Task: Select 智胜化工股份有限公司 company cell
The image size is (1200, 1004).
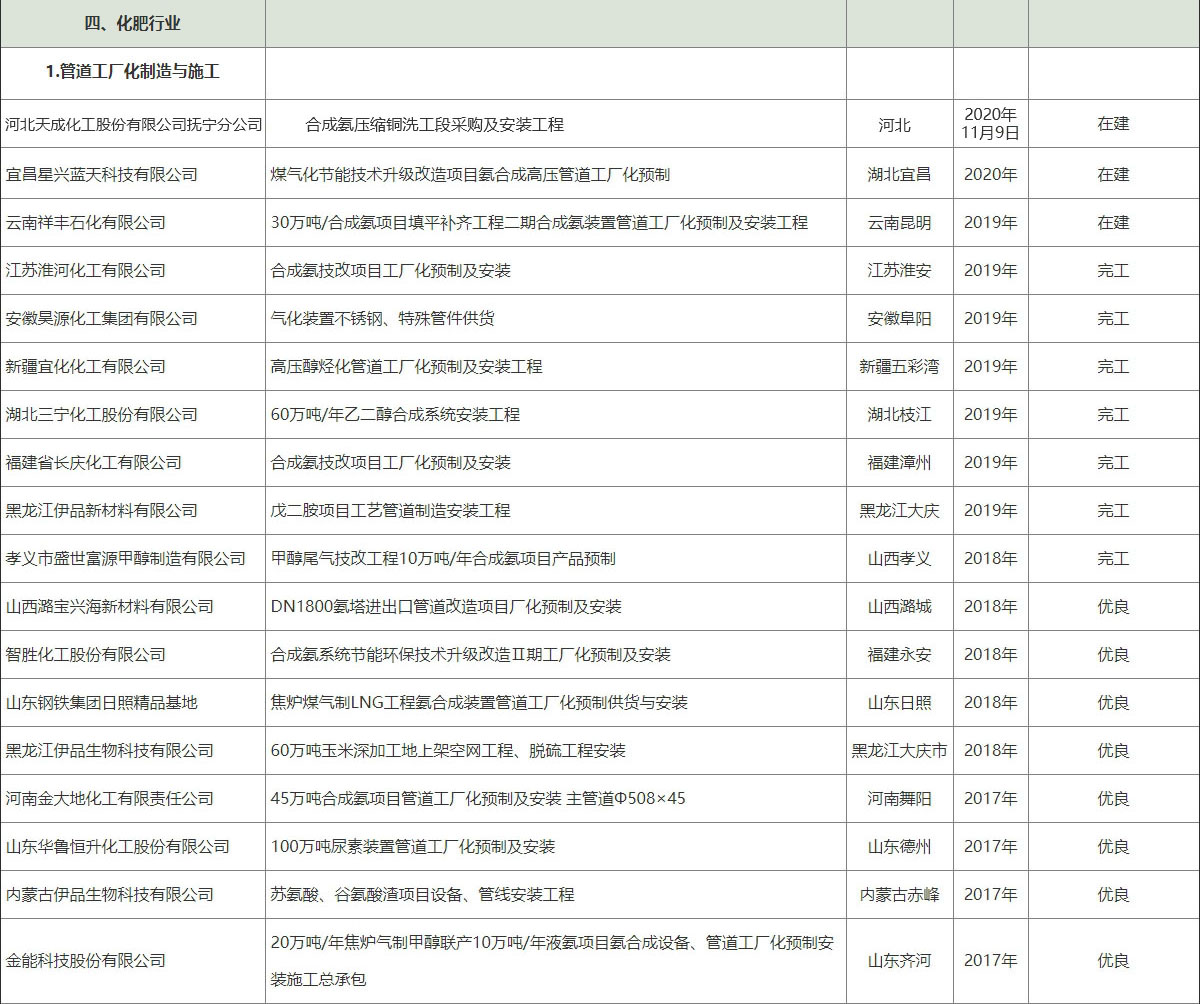Action: pos(85,654)
